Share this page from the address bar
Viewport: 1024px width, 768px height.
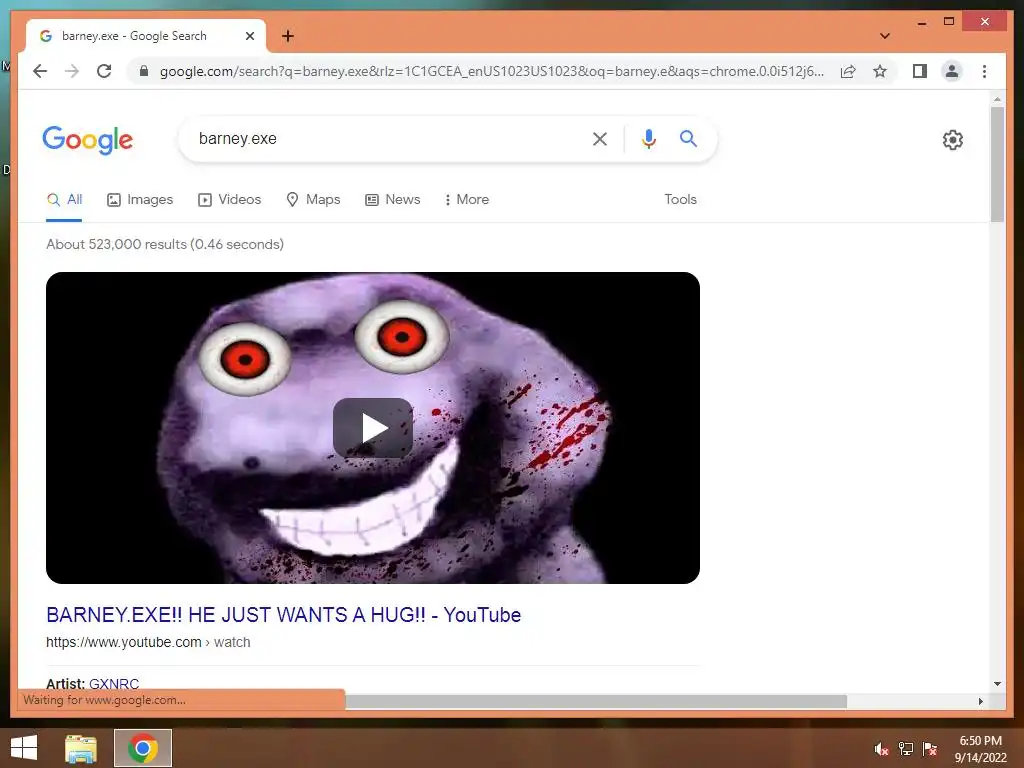point(848,71)
